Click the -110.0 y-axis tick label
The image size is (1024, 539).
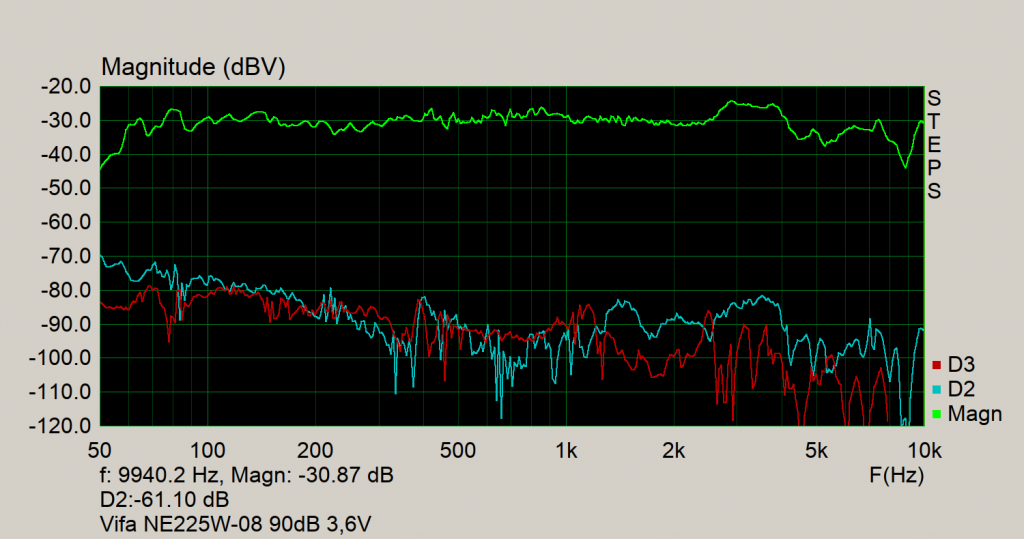click(x=60, y=392)
